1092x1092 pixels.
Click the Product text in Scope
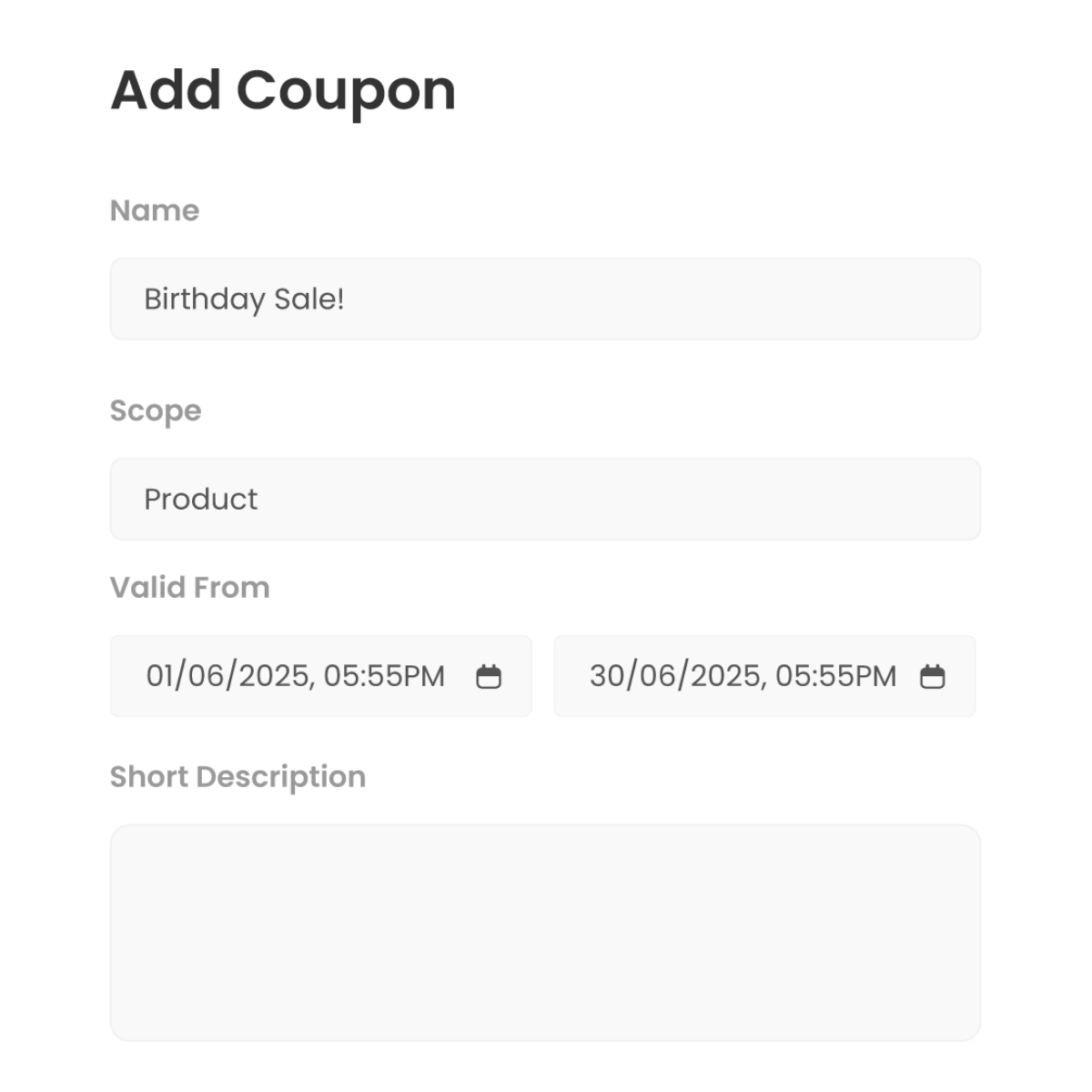201,499
